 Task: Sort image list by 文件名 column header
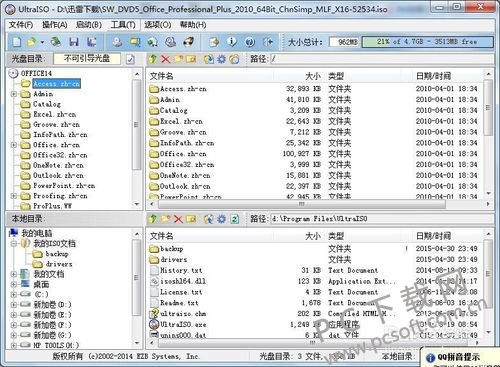click(210, 76)
